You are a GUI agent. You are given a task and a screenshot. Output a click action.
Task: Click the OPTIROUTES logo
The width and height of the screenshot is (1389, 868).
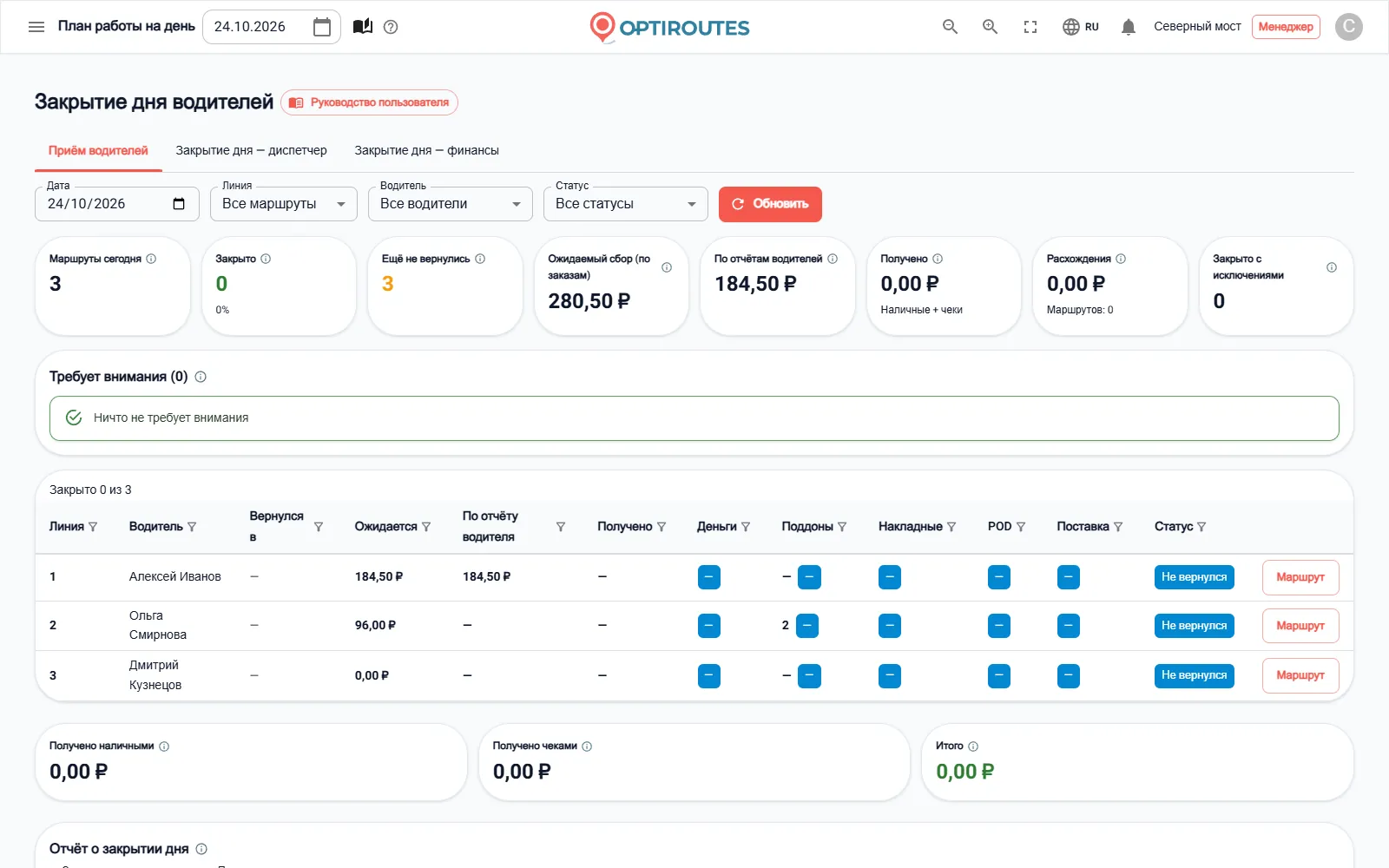(669, 27)
